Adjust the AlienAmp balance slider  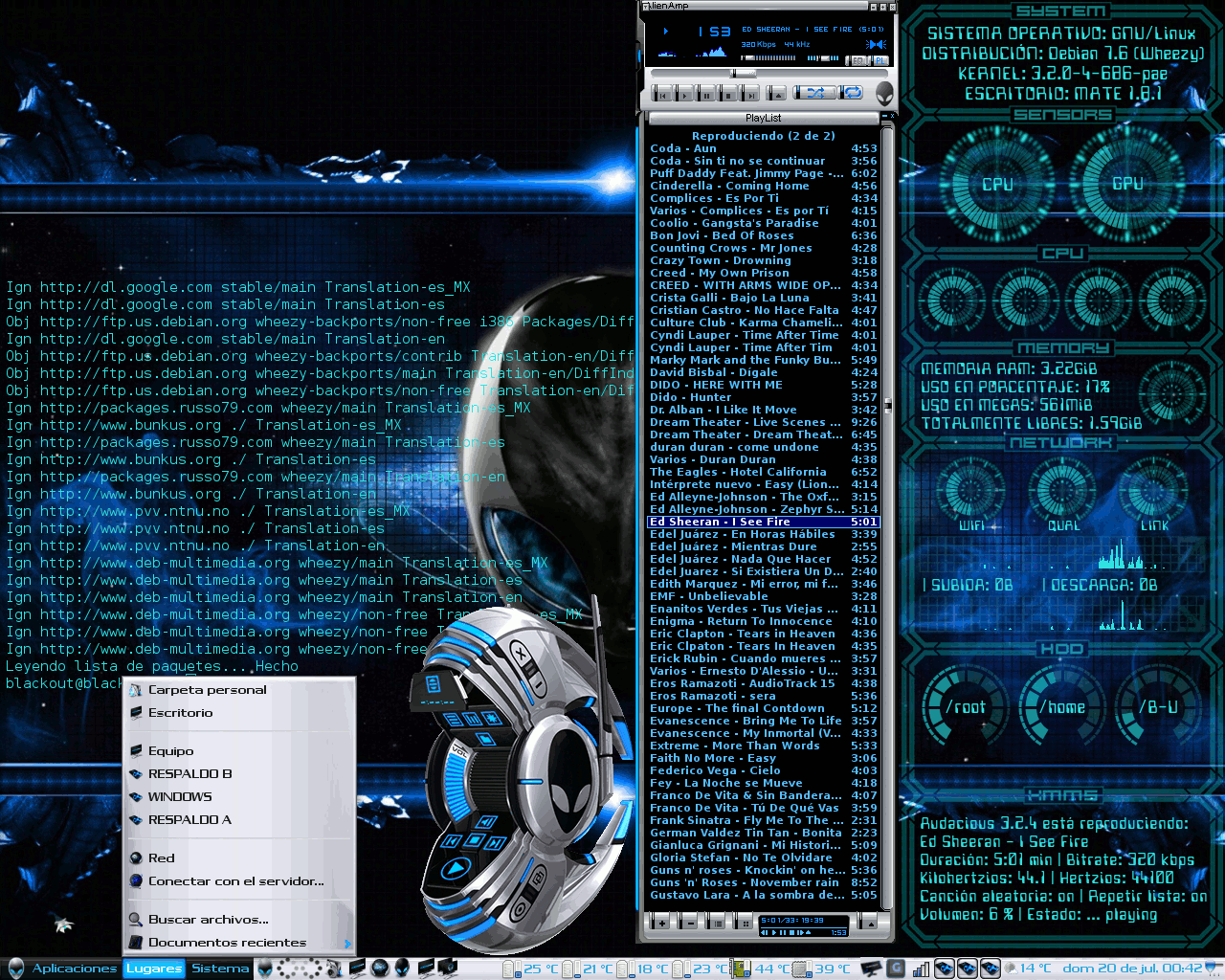824,57
